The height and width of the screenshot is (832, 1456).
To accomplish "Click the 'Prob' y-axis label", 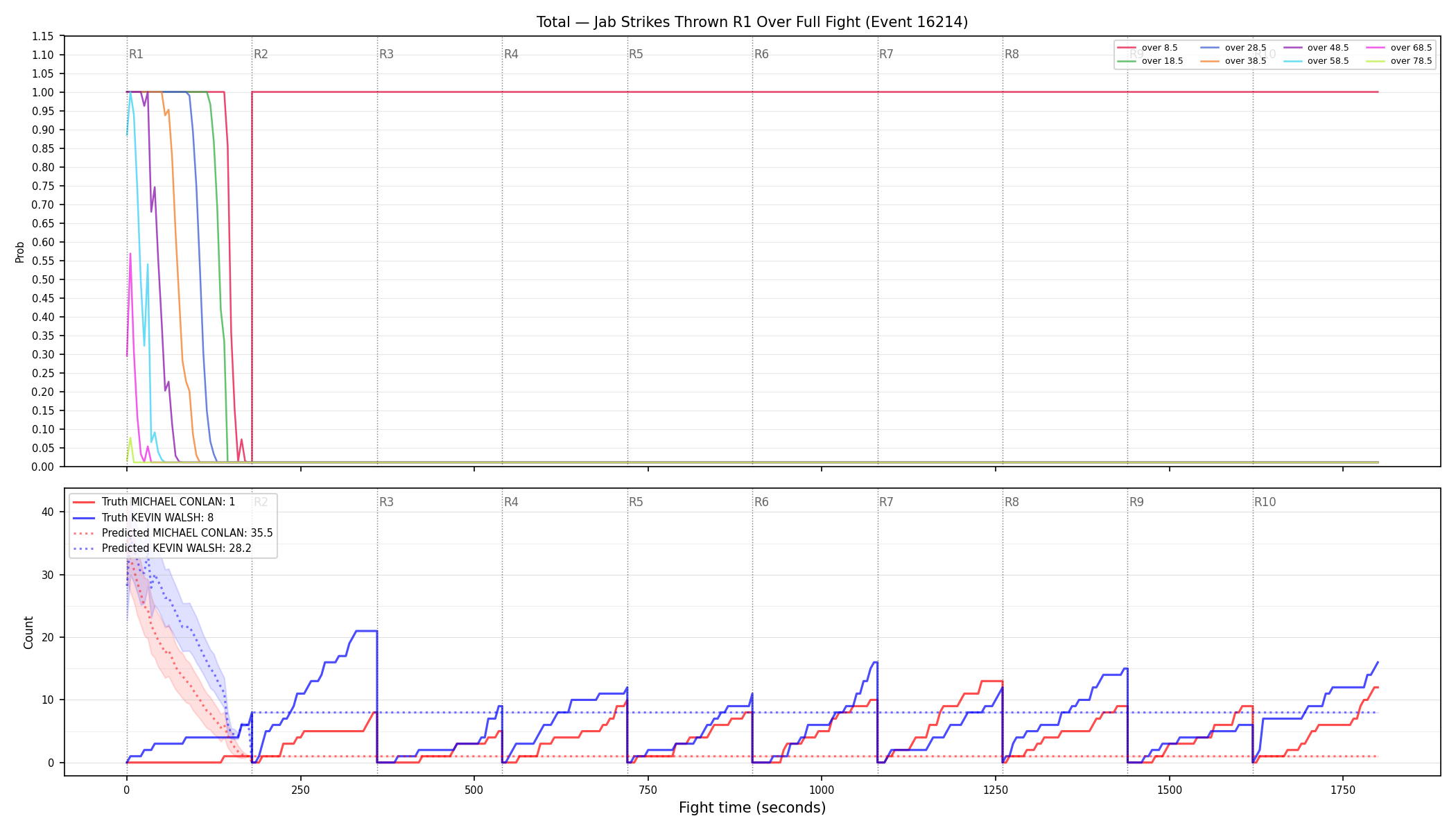I will pyautogui.click(x=20, y=252).
